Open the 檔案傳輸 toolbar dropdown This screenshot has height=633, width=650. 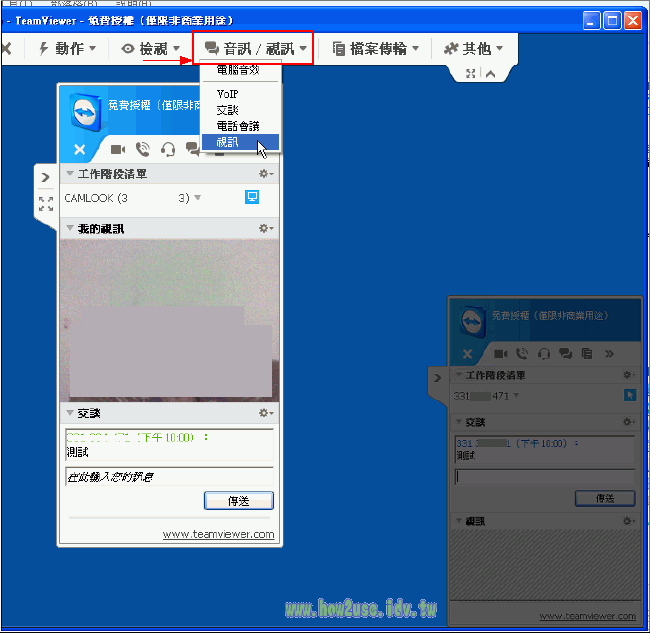pyautogui.click(x=375, y=48)
